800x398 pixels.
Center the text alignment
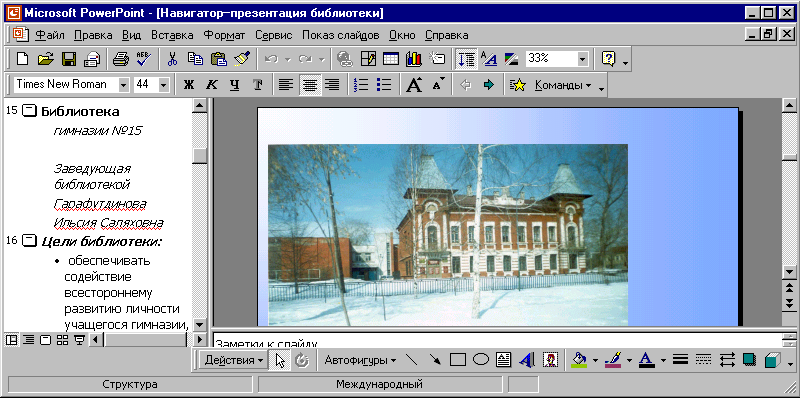pos(309,85)
